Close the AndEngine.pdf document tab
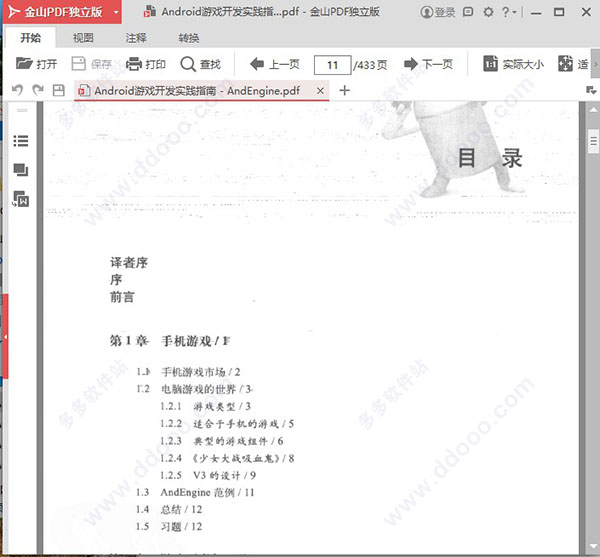 pos(320,91)
